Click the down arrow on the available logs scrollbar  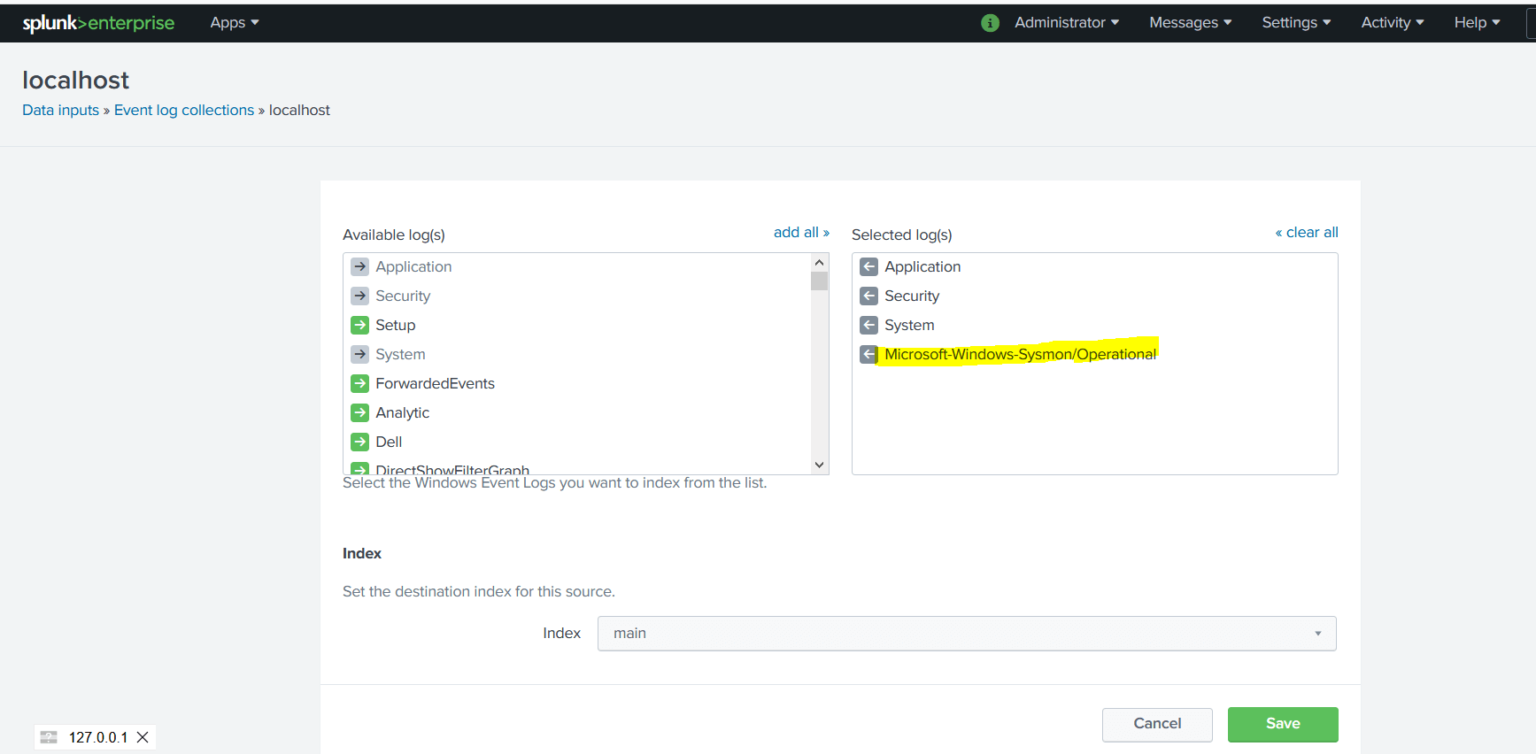tap(819, 464)
